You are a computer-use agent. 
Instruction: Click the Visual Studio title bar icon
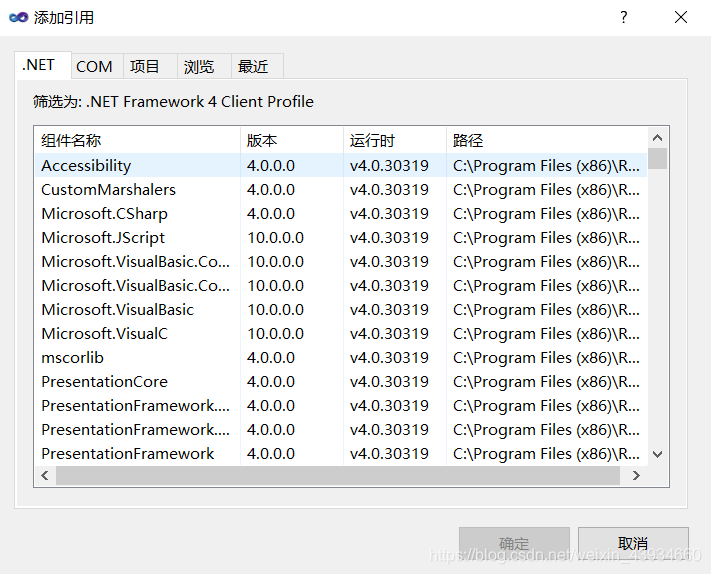[x=19, y=18]
